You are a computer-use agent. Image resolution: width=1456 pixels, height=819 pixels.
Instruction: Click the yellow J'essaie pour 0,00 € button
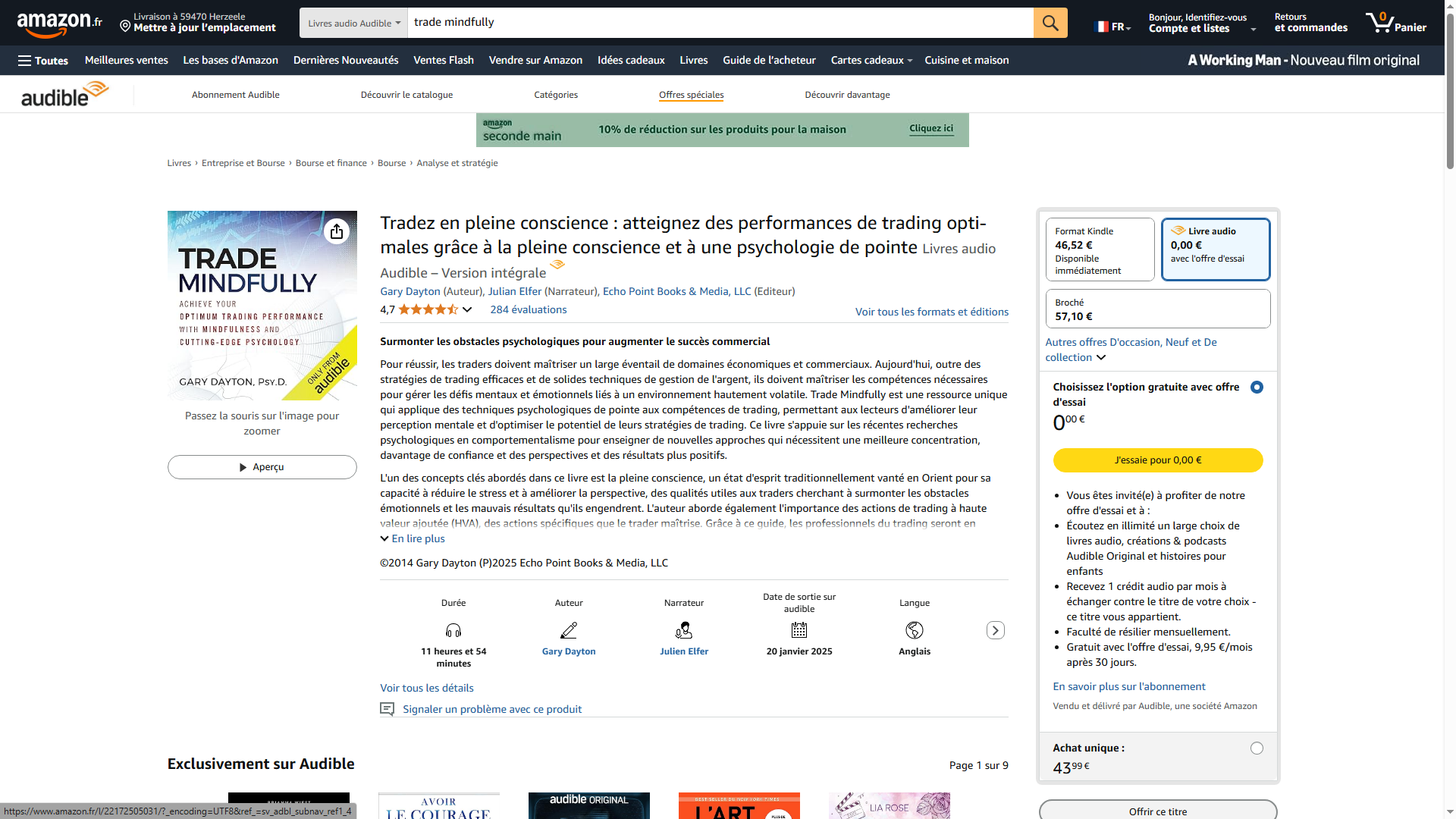1157,460
